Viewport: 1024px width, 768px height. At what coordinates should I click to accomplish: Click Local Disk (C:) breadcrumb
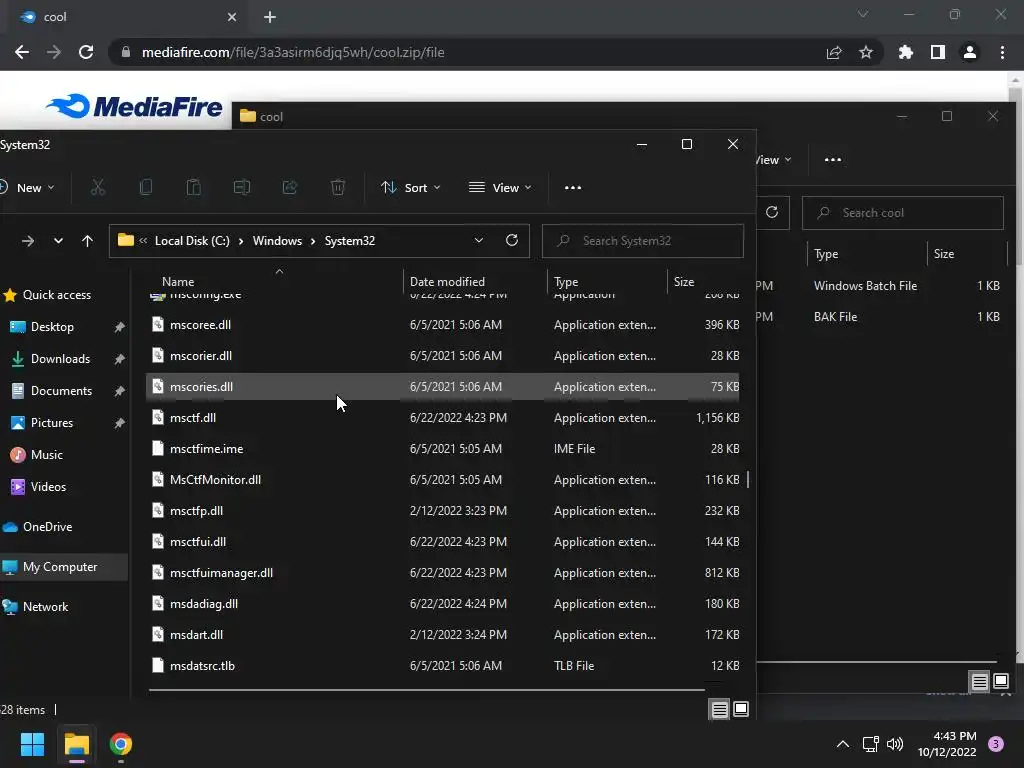pyautogui.click(x=192, y=241)
